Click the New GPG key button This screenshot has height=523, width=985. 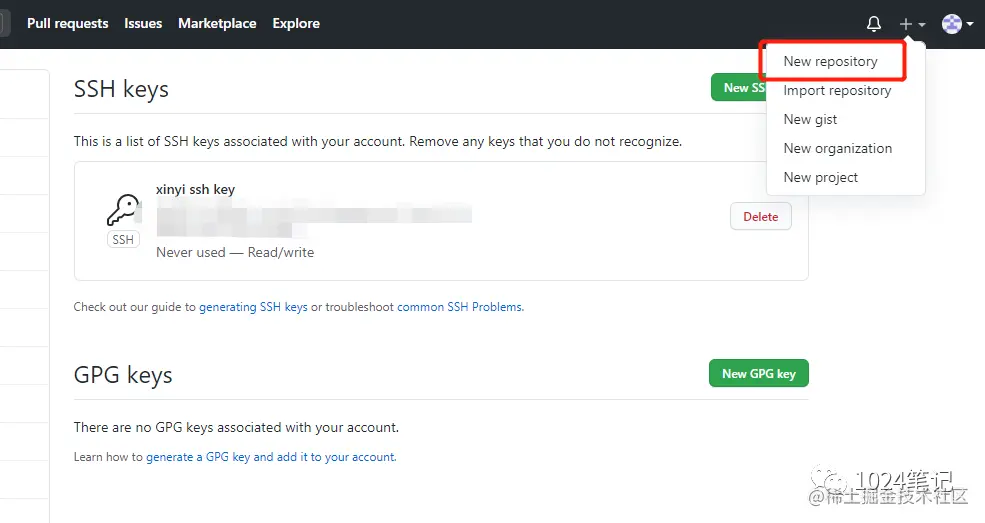click(758, 373)
